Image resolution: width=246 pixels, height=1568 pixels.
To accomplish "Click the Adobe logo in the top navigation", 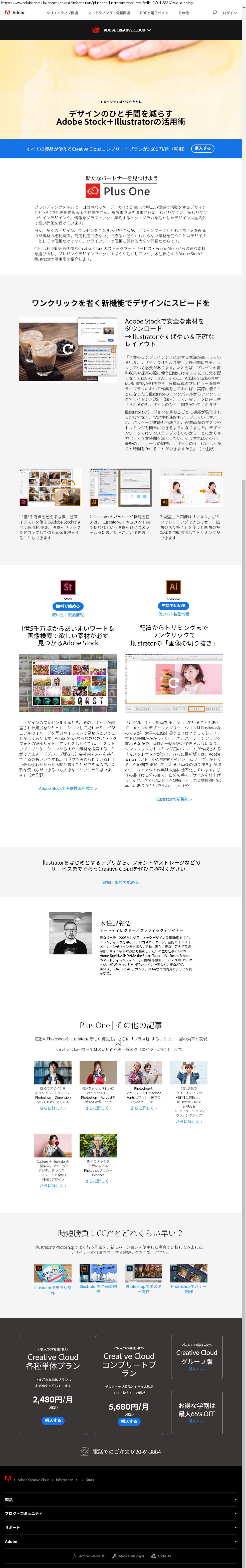I will [x=15, y=13].
